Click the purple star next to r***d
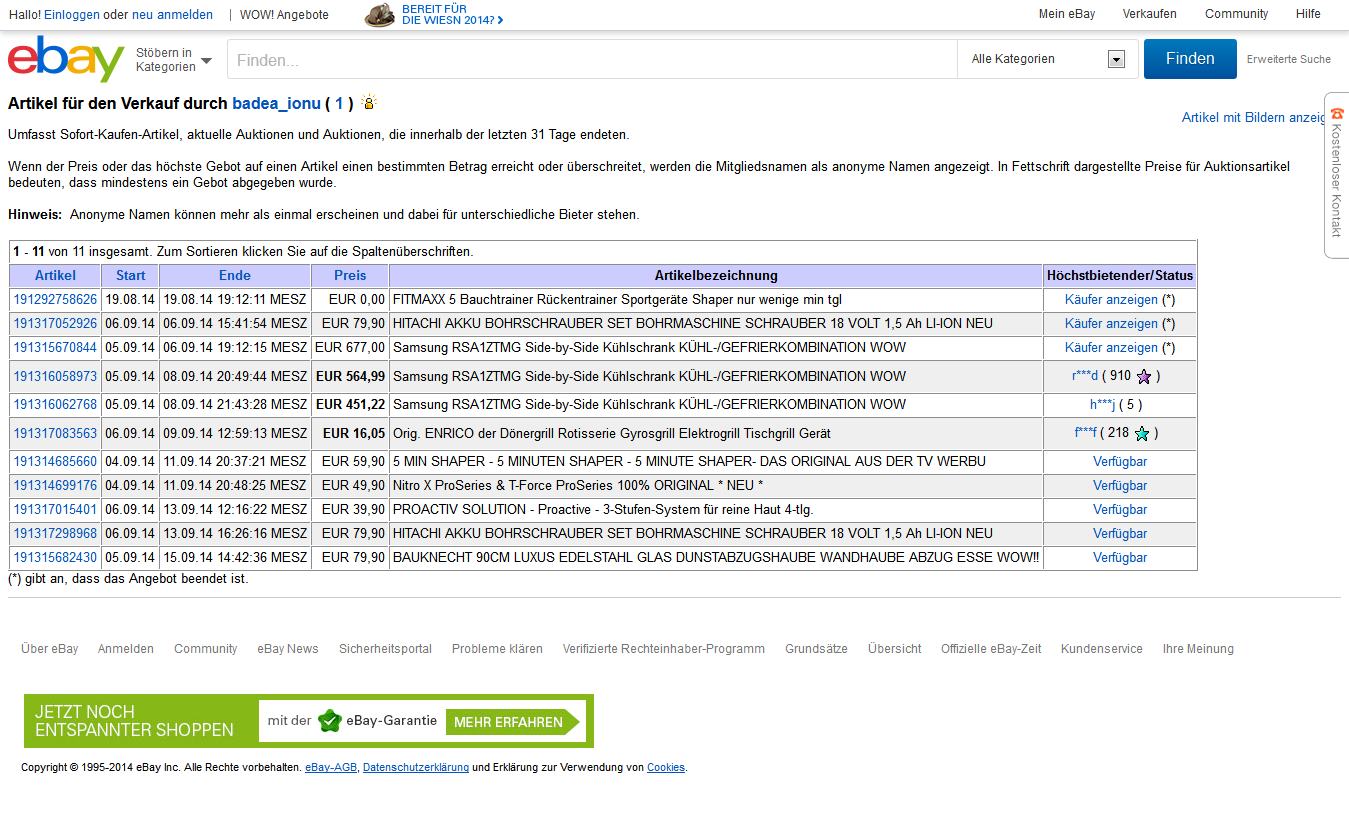1349x826 pixels. [x=1144, y=377]
